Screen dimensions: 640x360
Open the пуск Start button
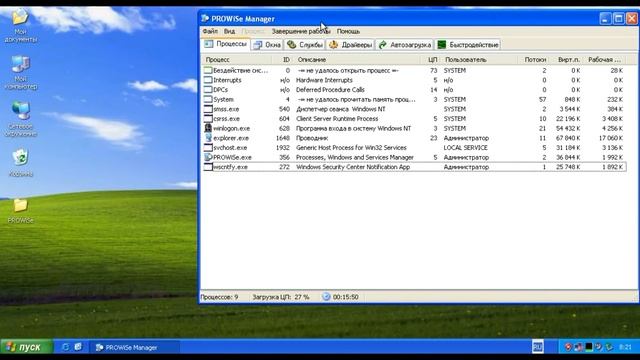pyautogui.click(x=27, y=347)
